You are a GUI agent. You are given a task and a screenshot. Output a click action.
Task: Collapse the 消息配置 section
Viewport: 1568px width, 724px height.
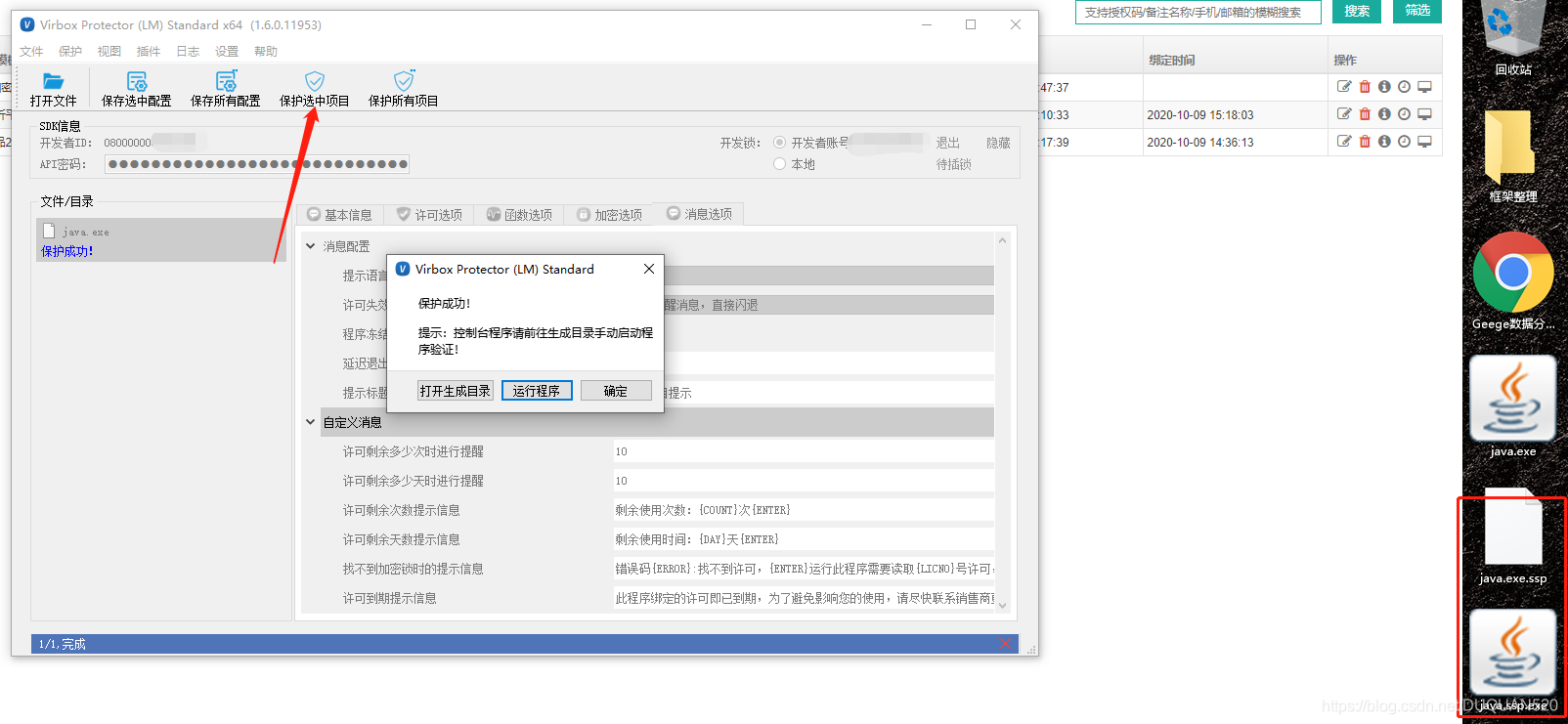pos(311,246)
